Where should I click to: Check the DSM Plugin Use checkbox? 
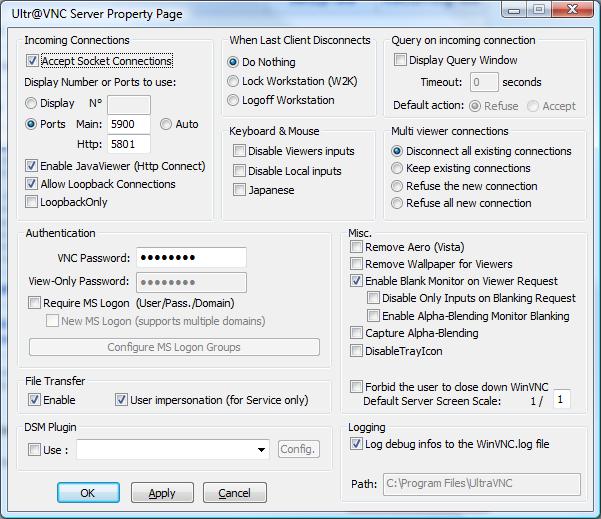coord(34,450)
